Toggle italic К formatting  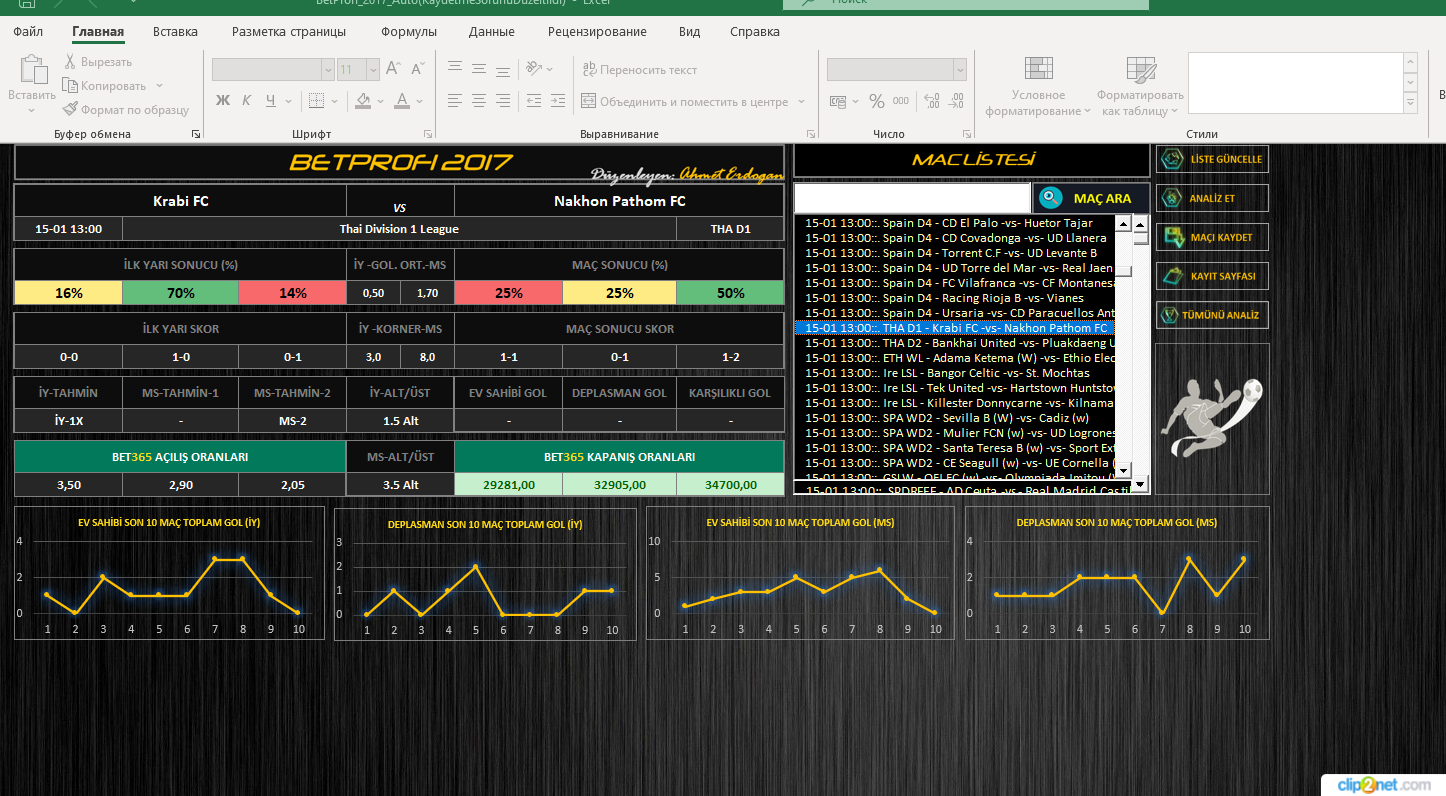coord(247,101)
